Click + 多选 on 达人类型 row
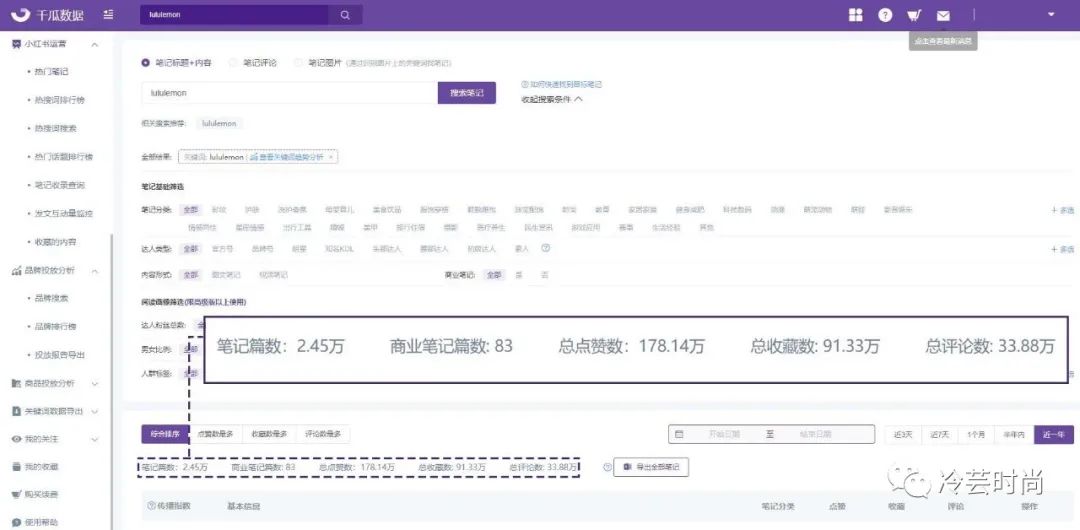Screen dimensions: 1080x530 [1062, 249]
